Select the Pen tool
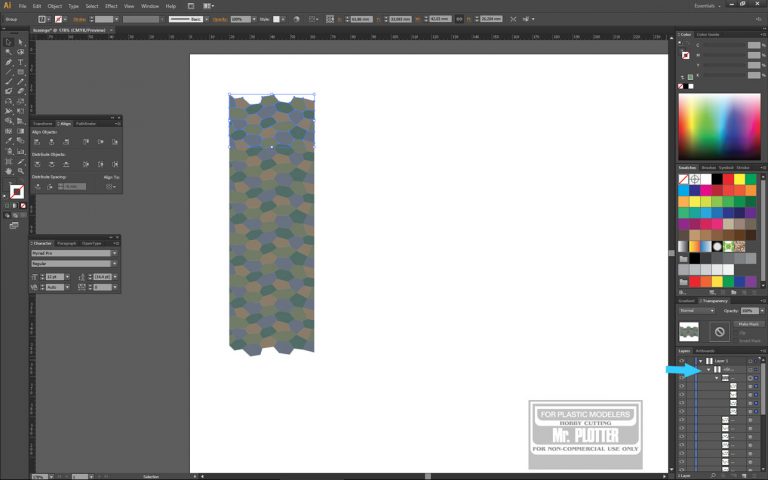The height and width of the screenshot is (480, 768). pyautogui.click(x=9, y=62)
